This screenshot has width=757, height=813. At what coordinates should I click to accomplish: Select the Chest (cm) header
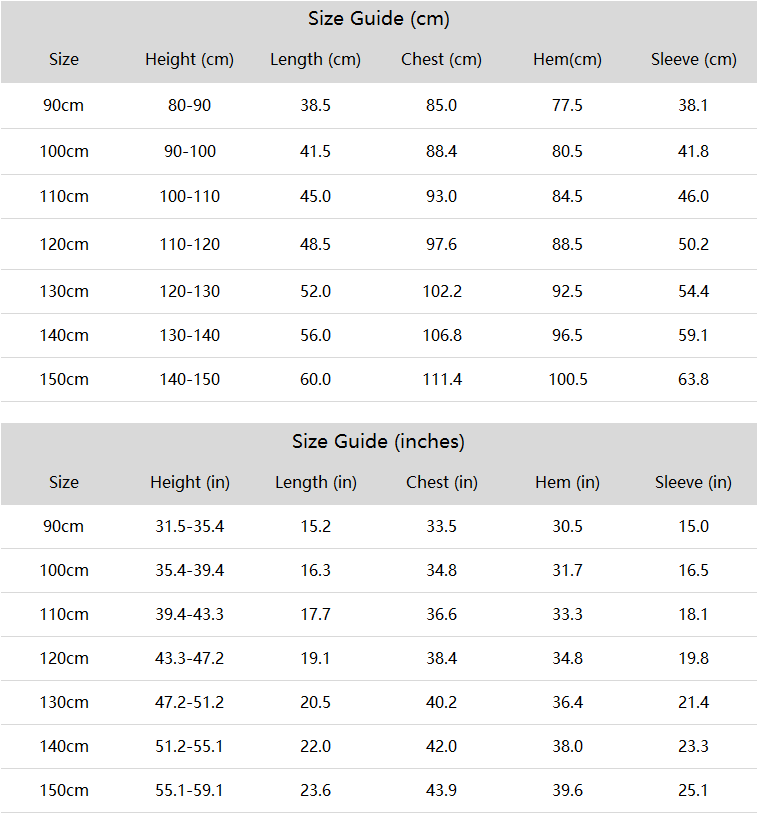(441, 60)
